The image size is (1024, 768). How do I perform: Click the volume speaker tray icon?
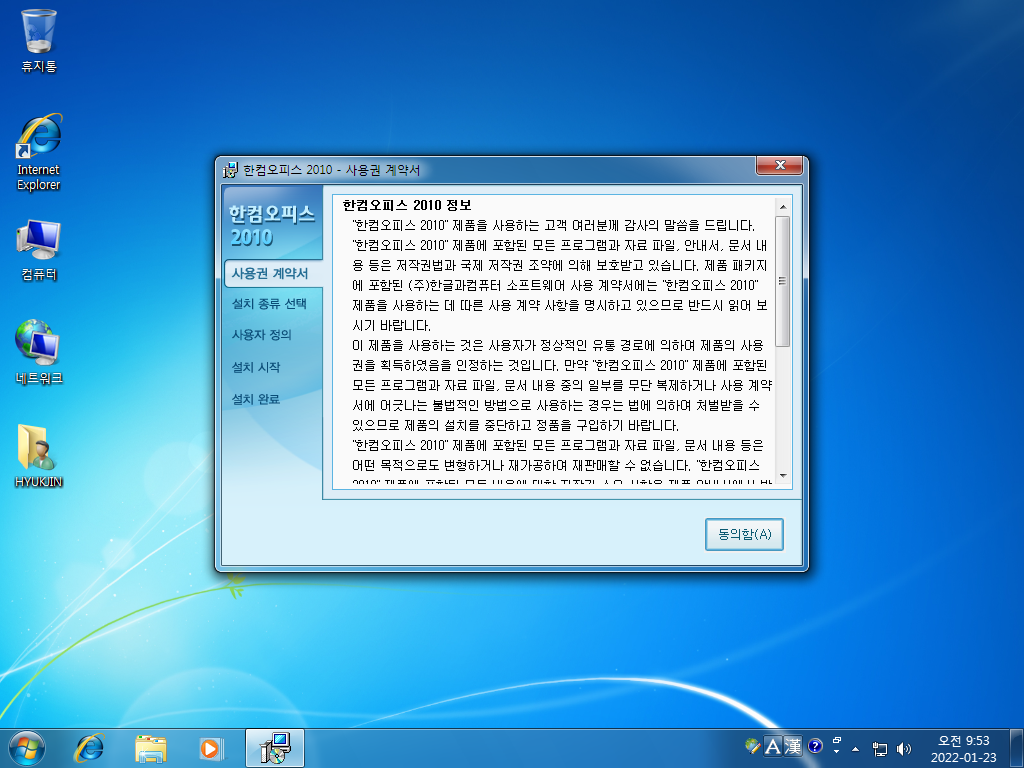pos(904,748)
